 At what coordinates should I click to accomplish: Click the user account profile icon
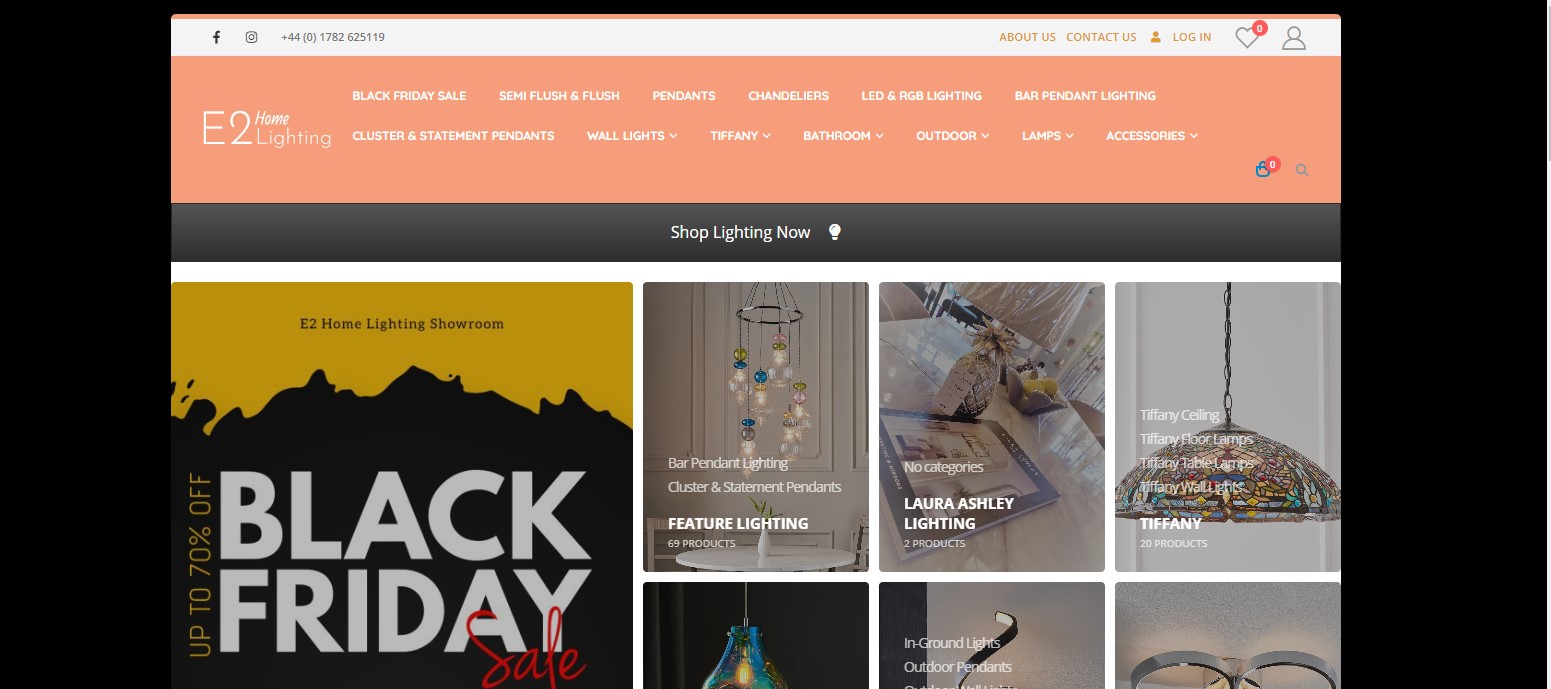[x=1294, y=37]
